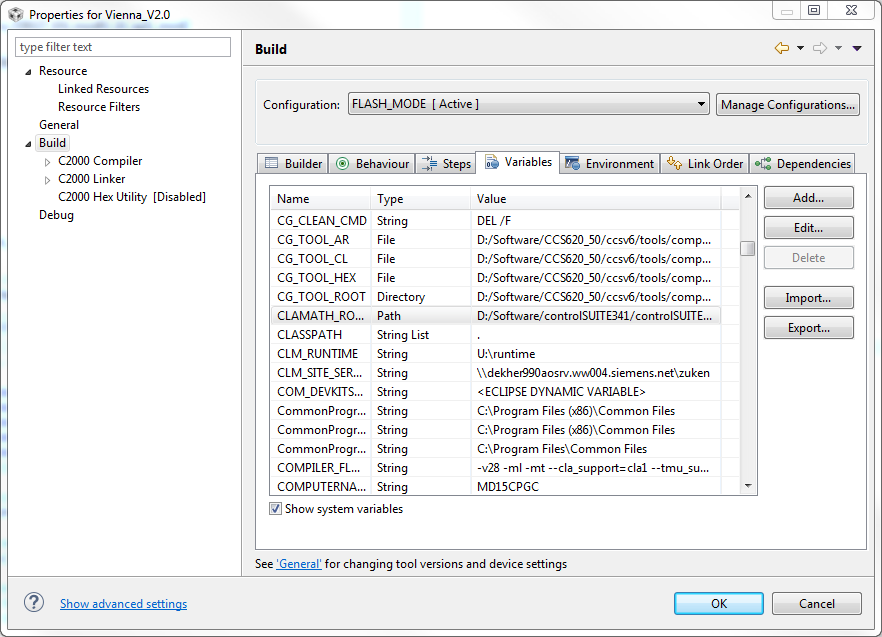Select General in the tree
The width and height of the screenshot is (882, 637).
(59, 125)
